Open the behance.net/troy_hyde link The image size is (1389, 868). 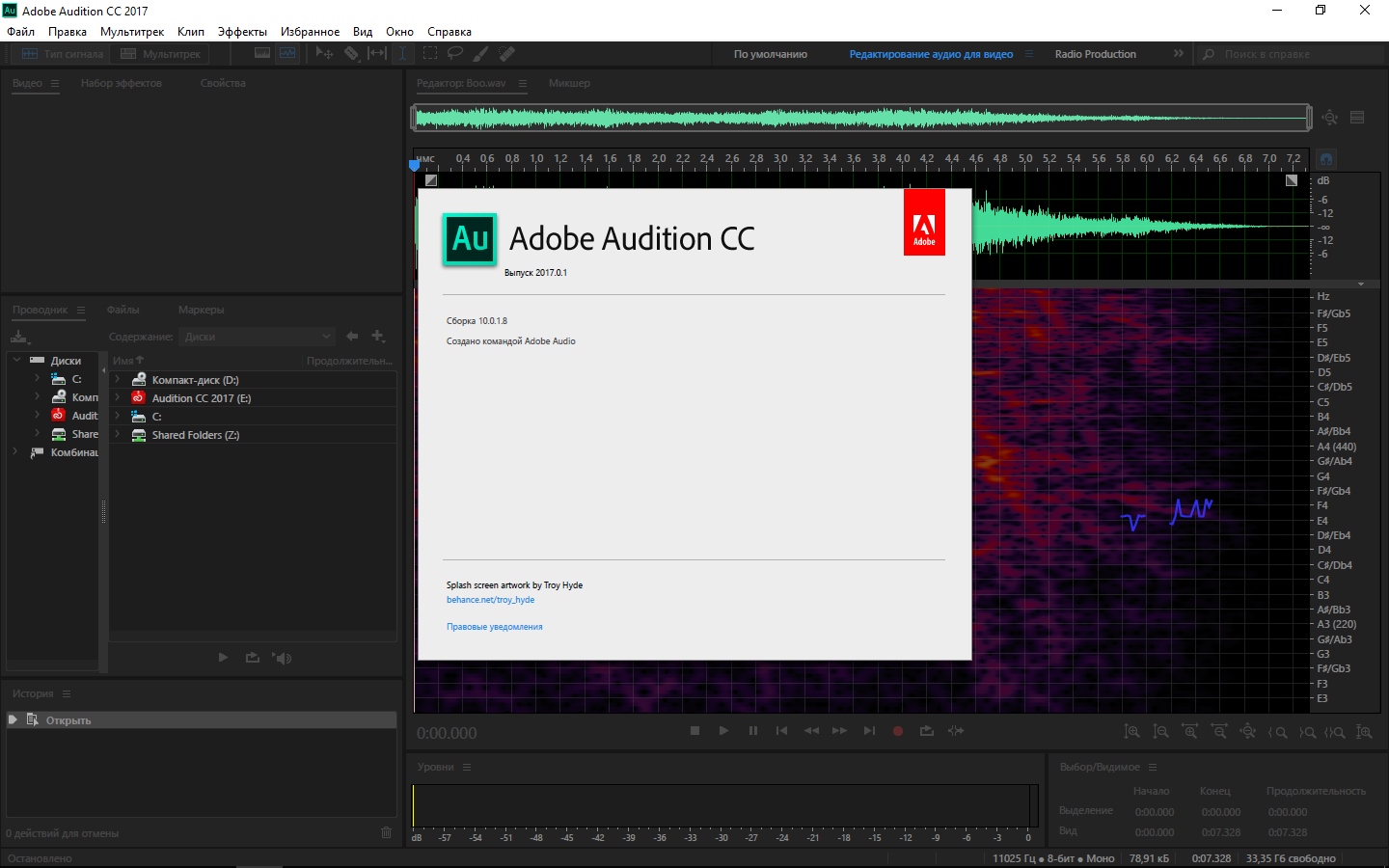click(x=490, y=600)
